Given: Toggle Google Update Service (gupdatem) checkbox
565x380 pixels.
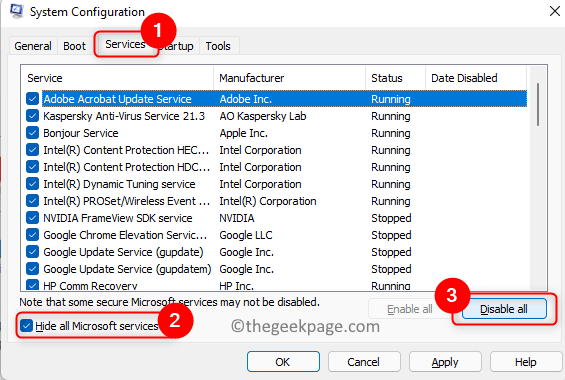Looking at the screenshot, I should tap(32, 269).
